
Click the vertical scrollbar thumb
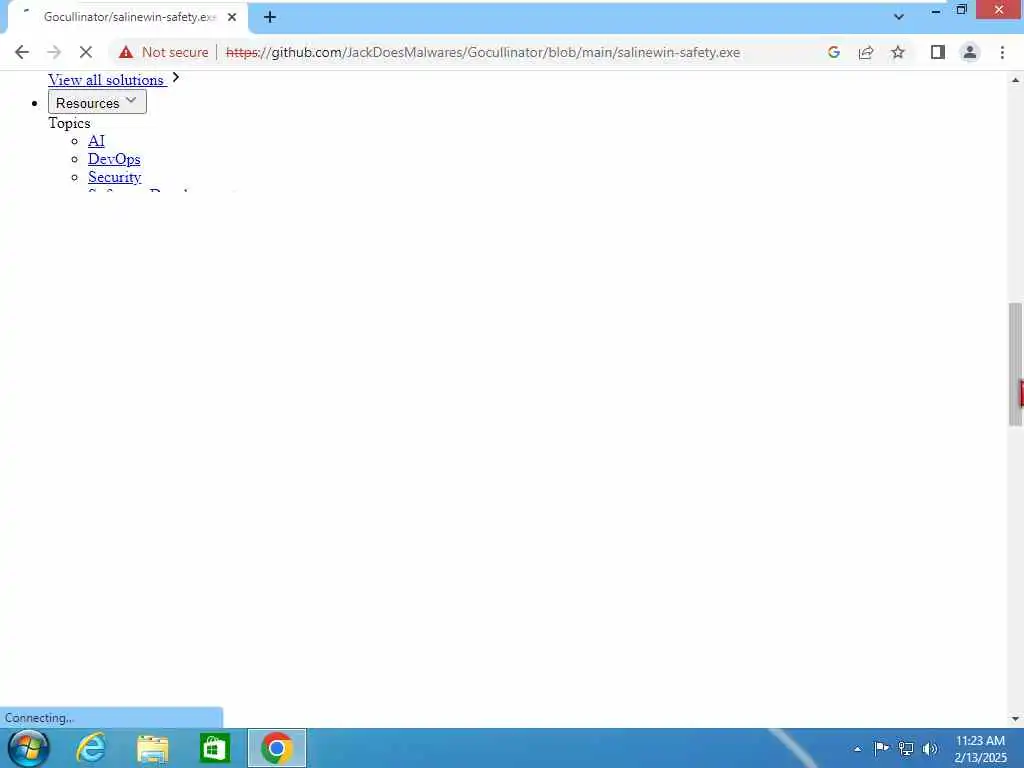click(1015, 364)
